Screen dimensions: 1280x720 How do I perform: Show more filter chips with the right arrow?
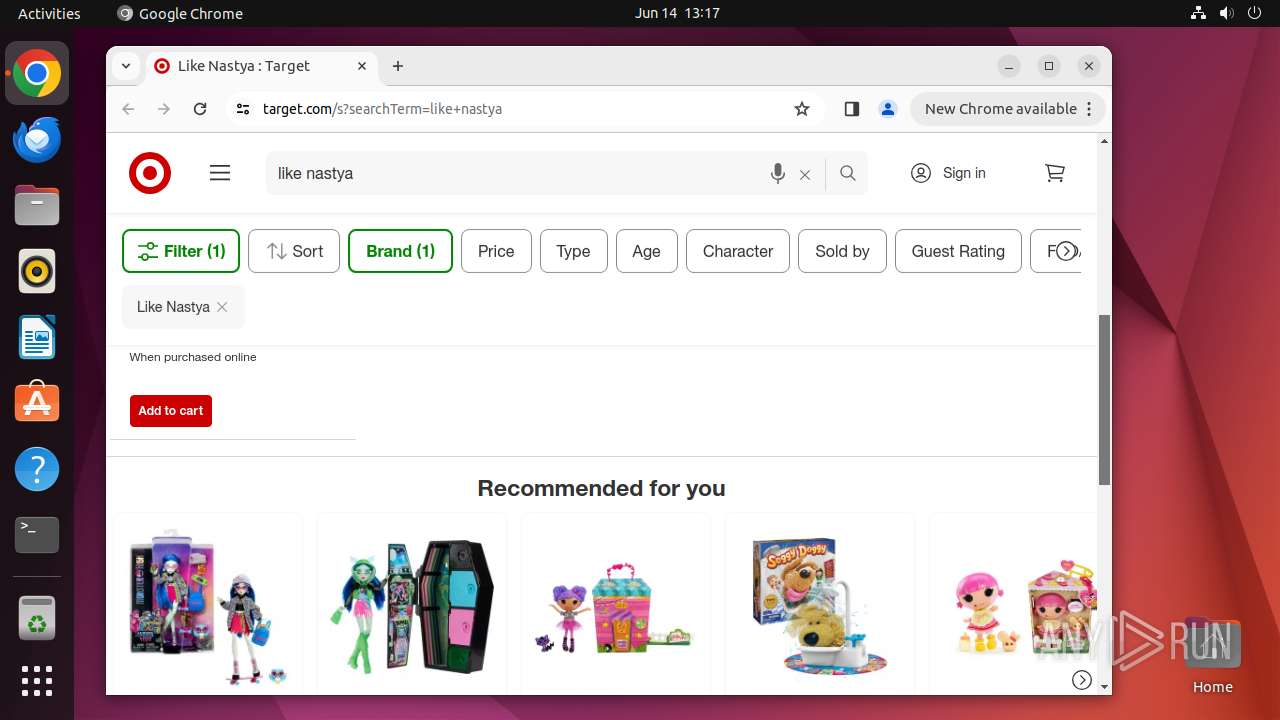click(1066, 251)
